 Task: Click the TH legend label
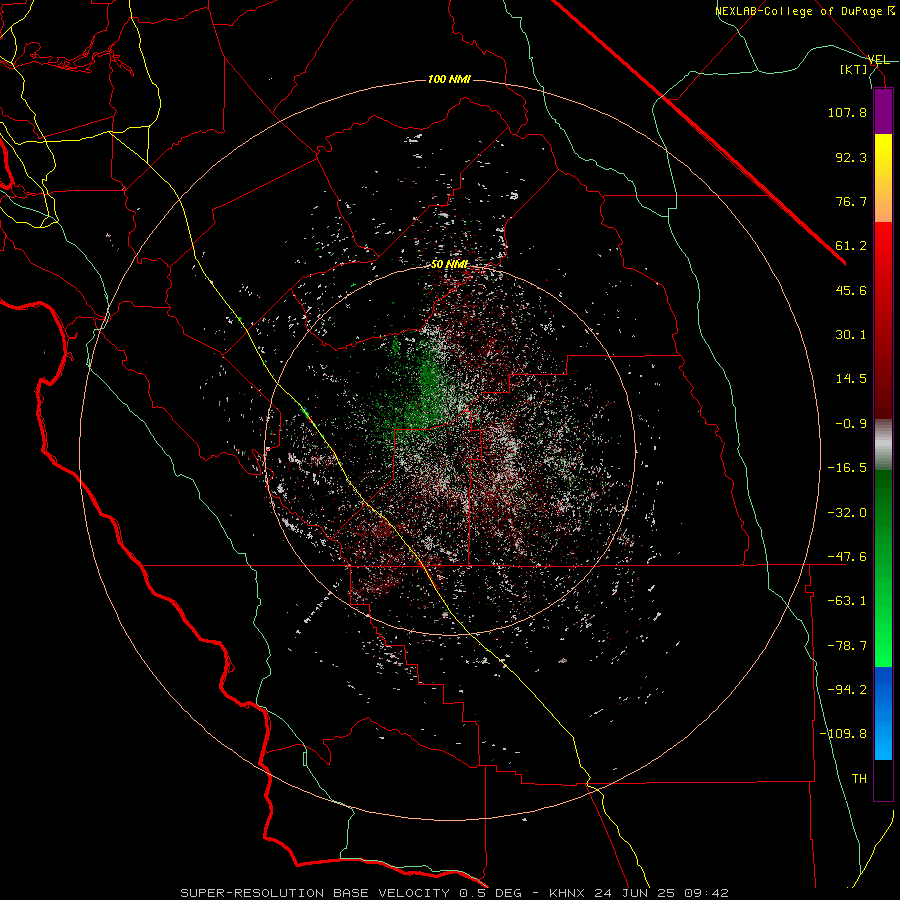[x=859, y=779]
